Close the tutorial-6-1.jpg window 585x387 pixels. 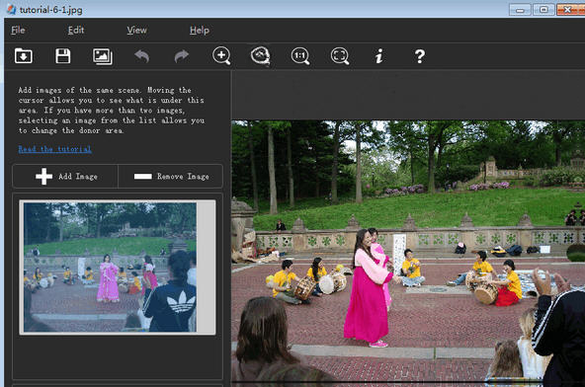570,10
